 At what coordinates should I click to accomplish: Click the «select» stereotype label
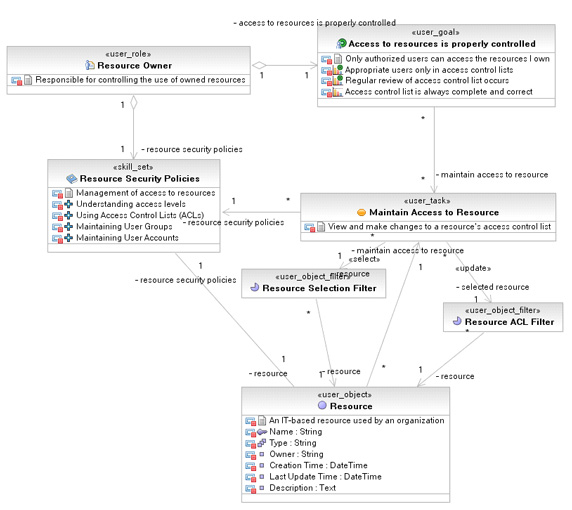364,259
